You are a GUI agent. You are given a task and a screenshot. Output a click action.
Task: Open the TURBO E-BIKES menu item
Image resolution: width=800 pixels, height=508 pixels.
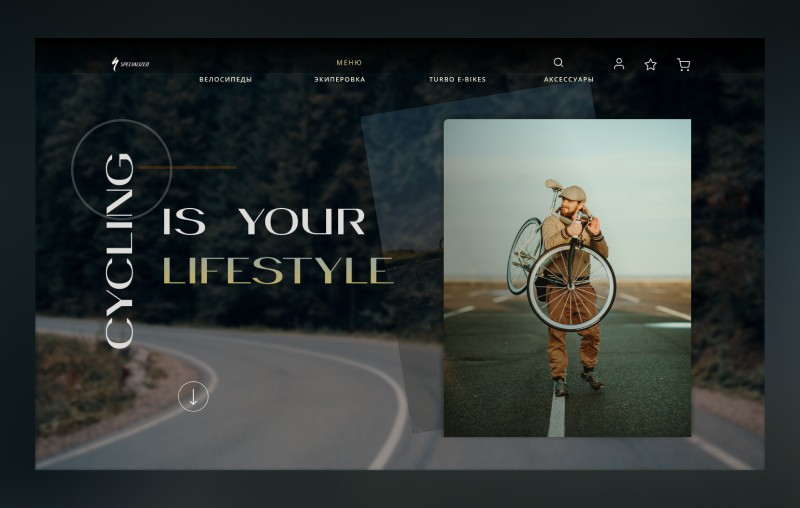[457, 79]
